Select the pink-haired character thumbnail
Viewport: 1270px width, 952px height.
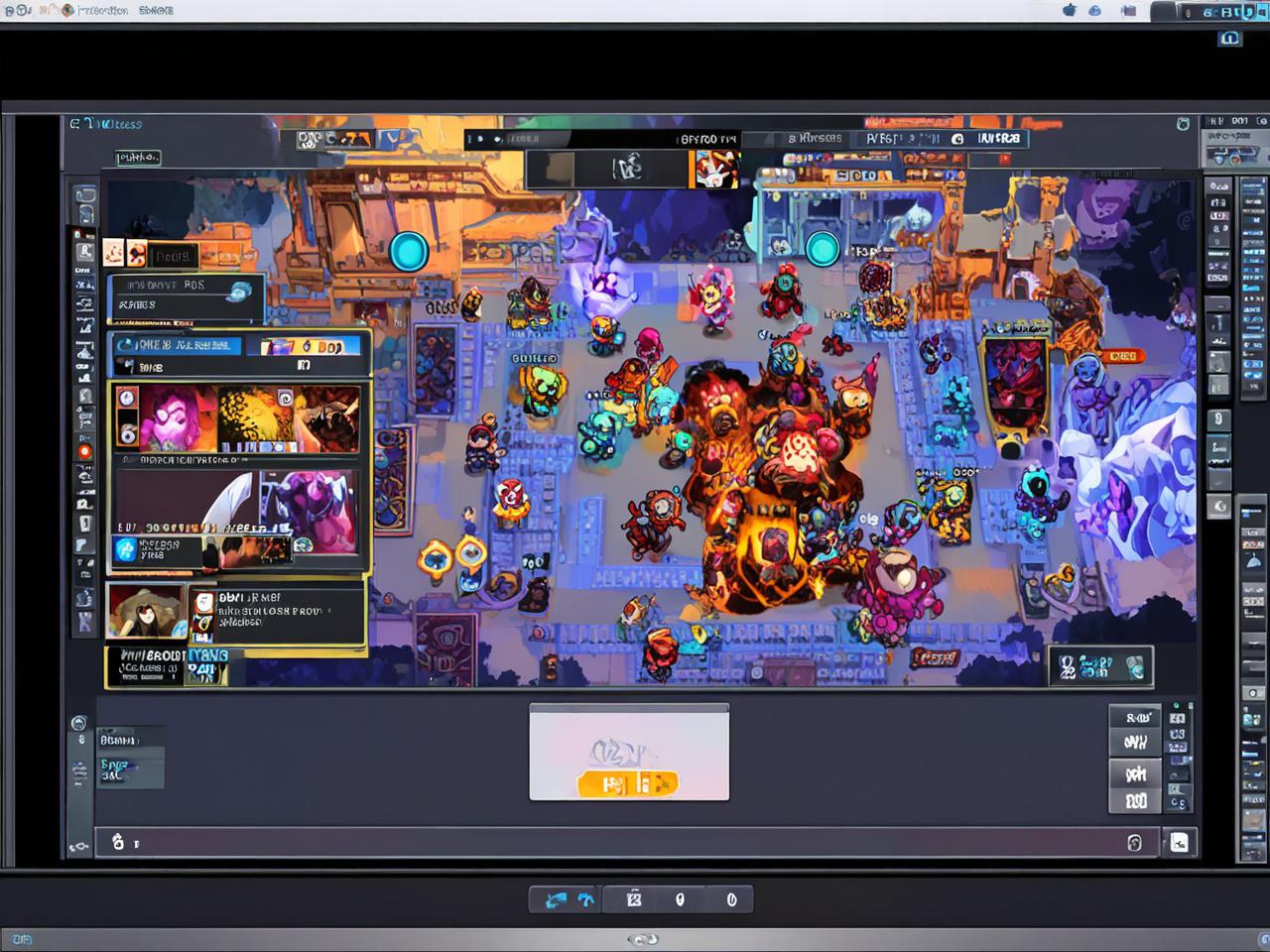tap(178, 418)
